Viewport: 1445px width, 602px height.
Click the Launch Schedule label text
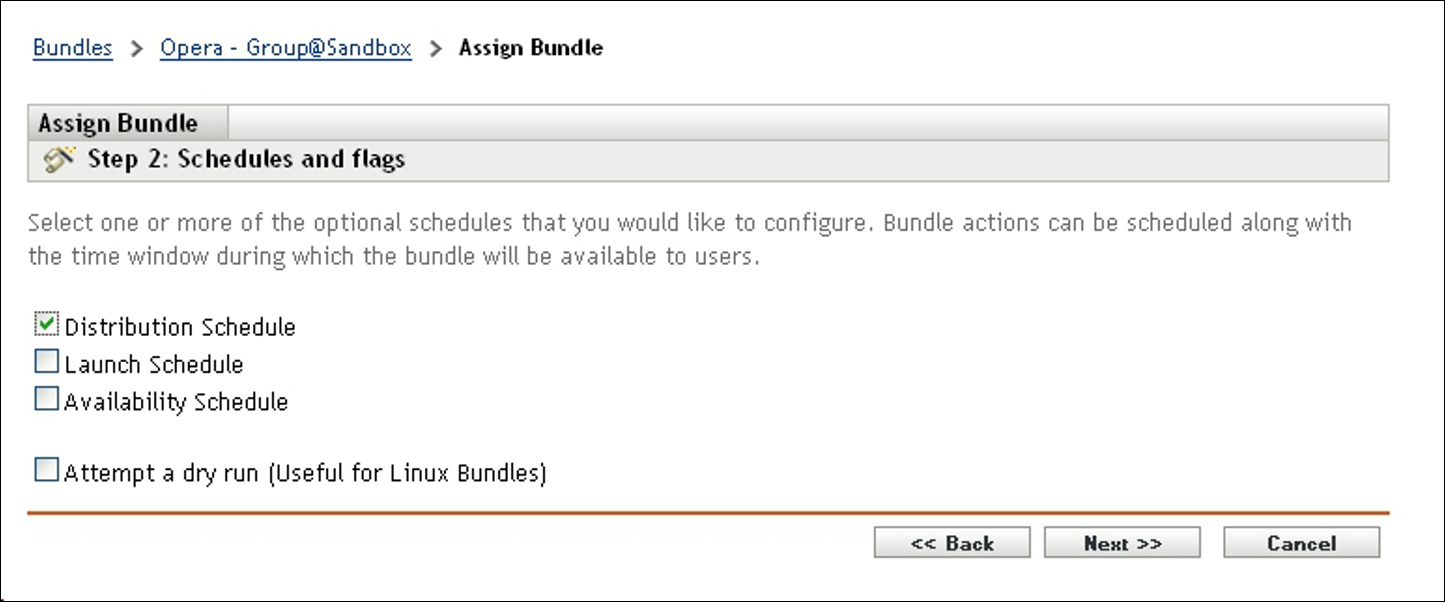click(154, 364)
